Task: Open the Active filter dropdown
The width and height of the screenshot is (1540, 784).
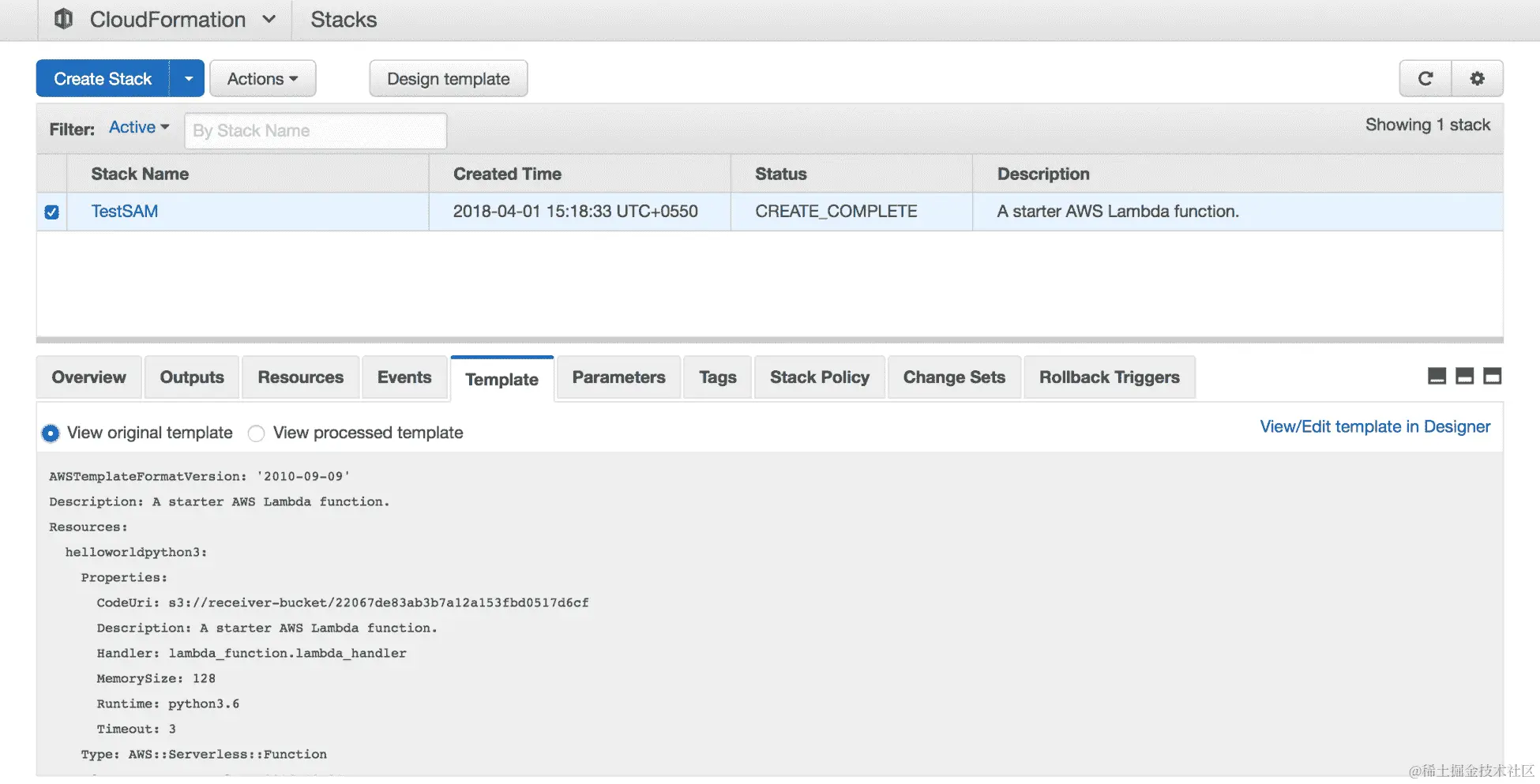Action: tap(139, 127)
